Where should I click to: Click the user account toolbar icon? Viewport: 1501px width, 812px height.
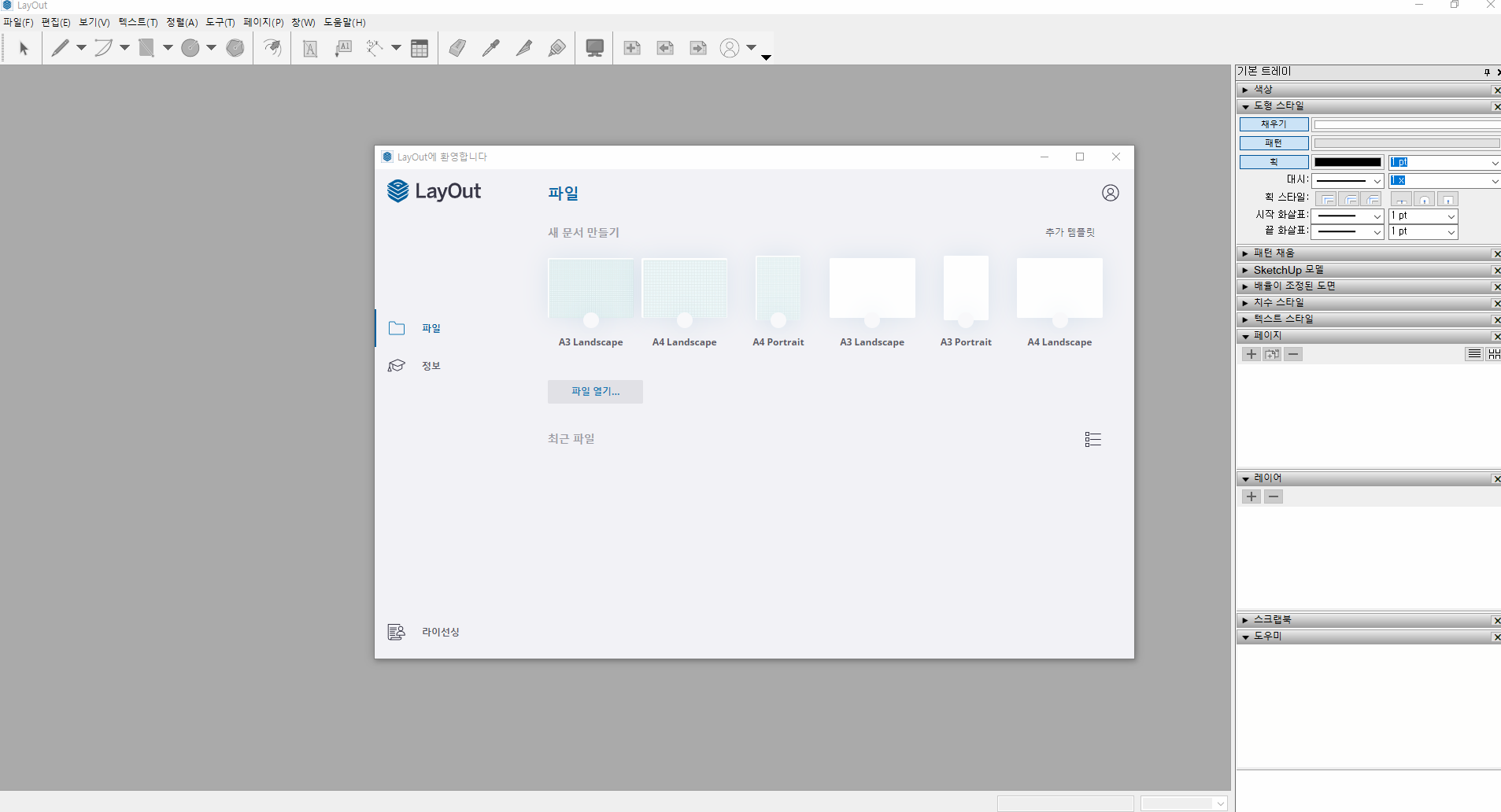(x=730, y=49)
